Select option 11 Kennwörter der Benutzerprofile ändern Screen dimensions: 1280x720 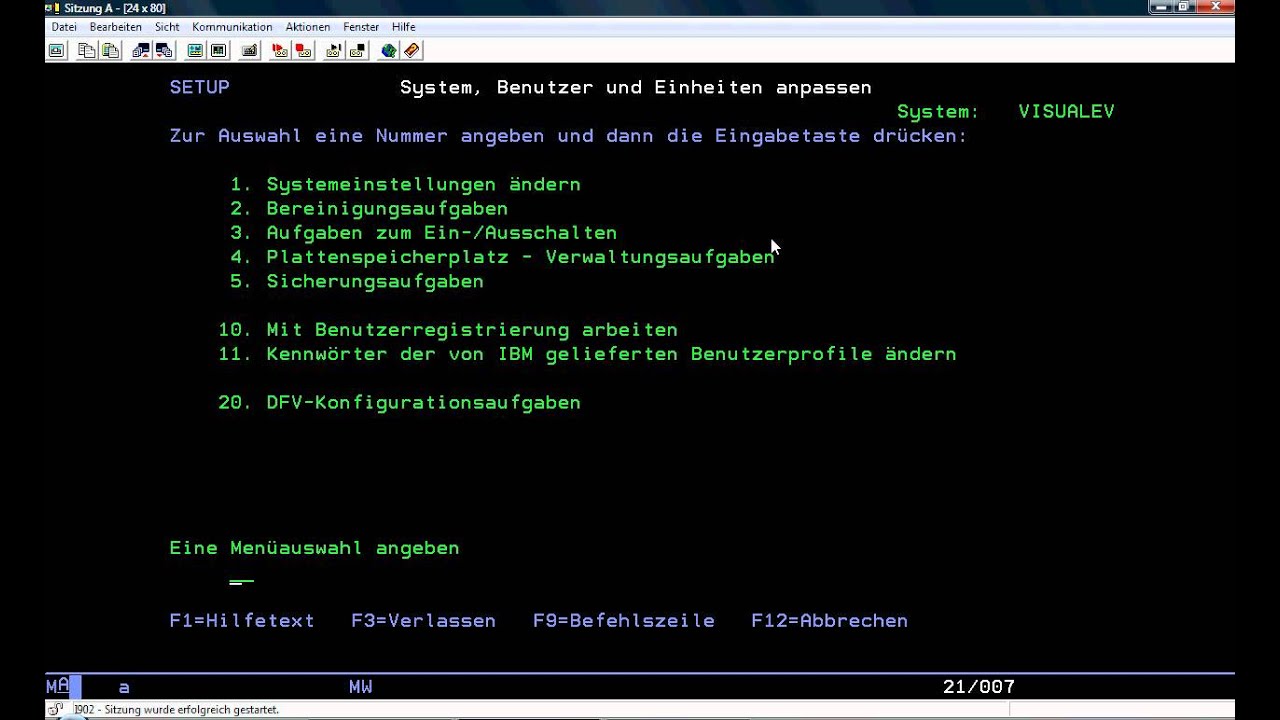[587, 354]
